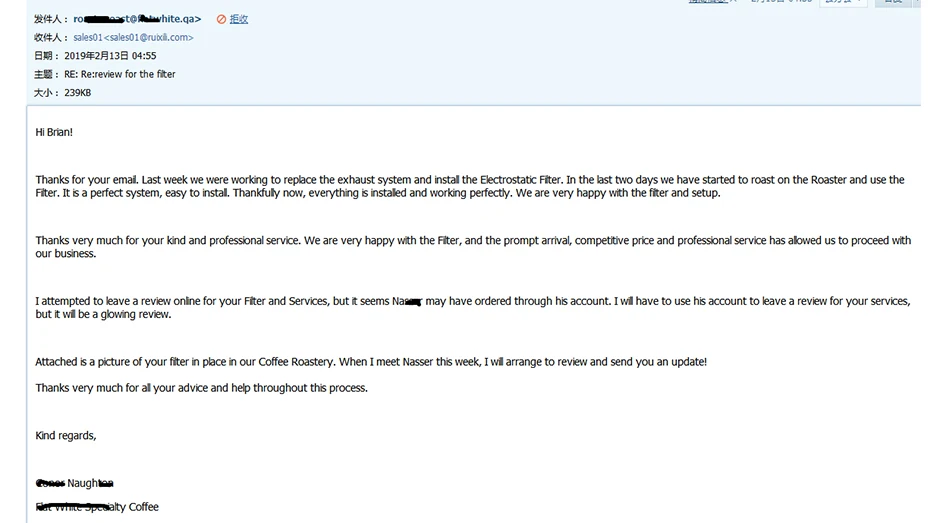The width and height of the screenshot is (950, 523).
Task: Click the red reject icon beside sender
Action: (x=221, y=19)
